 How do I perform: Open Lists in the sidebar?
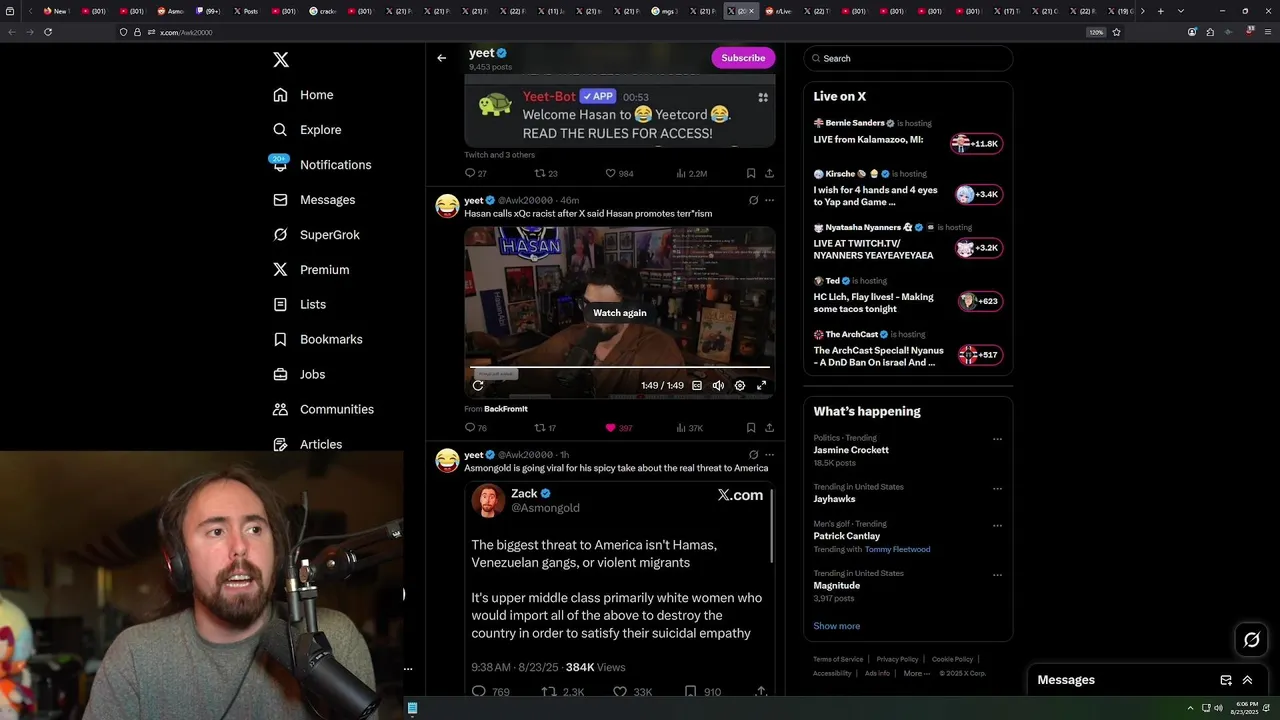[x=299, y=304]
